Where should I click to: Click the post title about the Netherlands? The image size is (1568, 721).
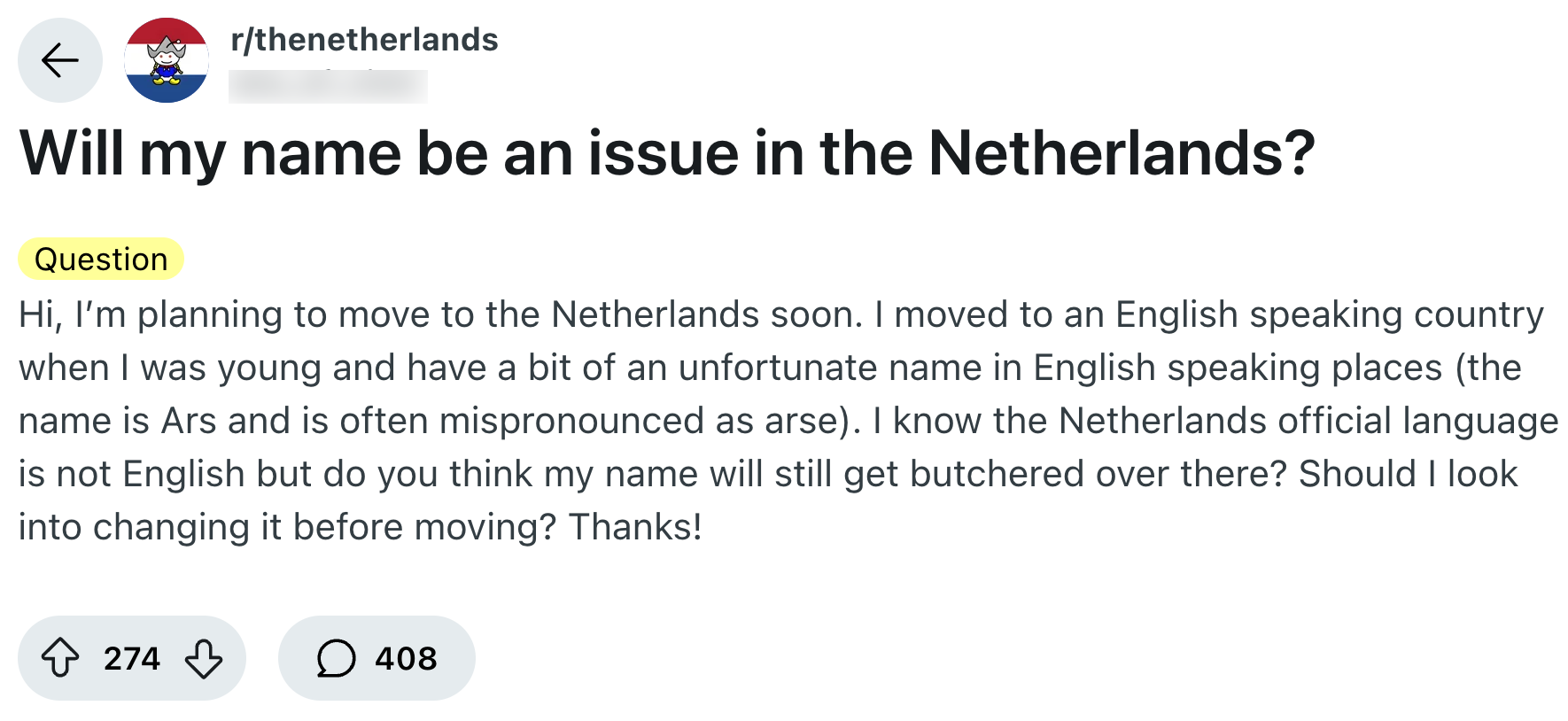click(x=667, y=153)
